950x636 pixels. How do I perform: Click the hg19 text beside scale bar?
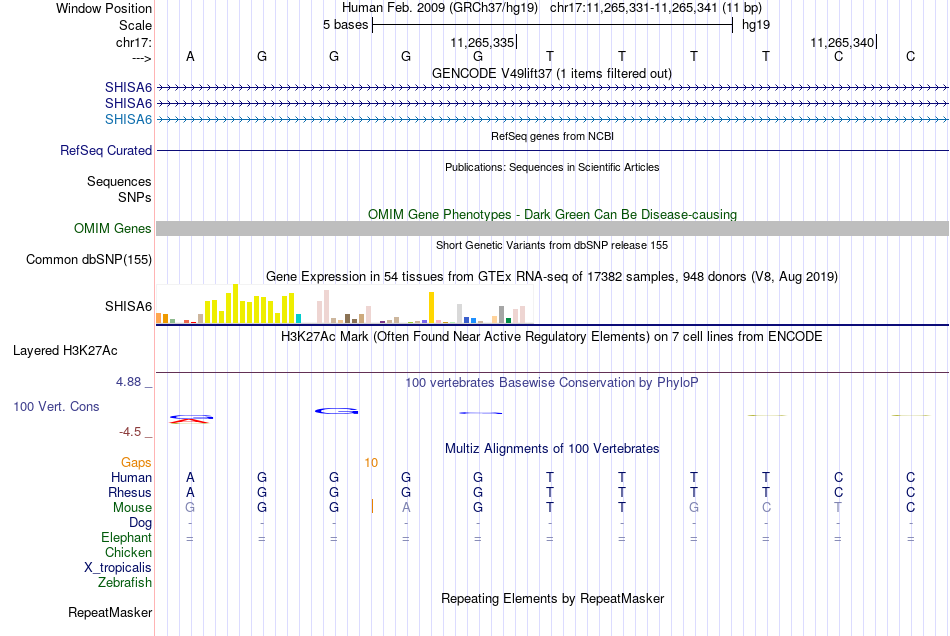point(756,25)
